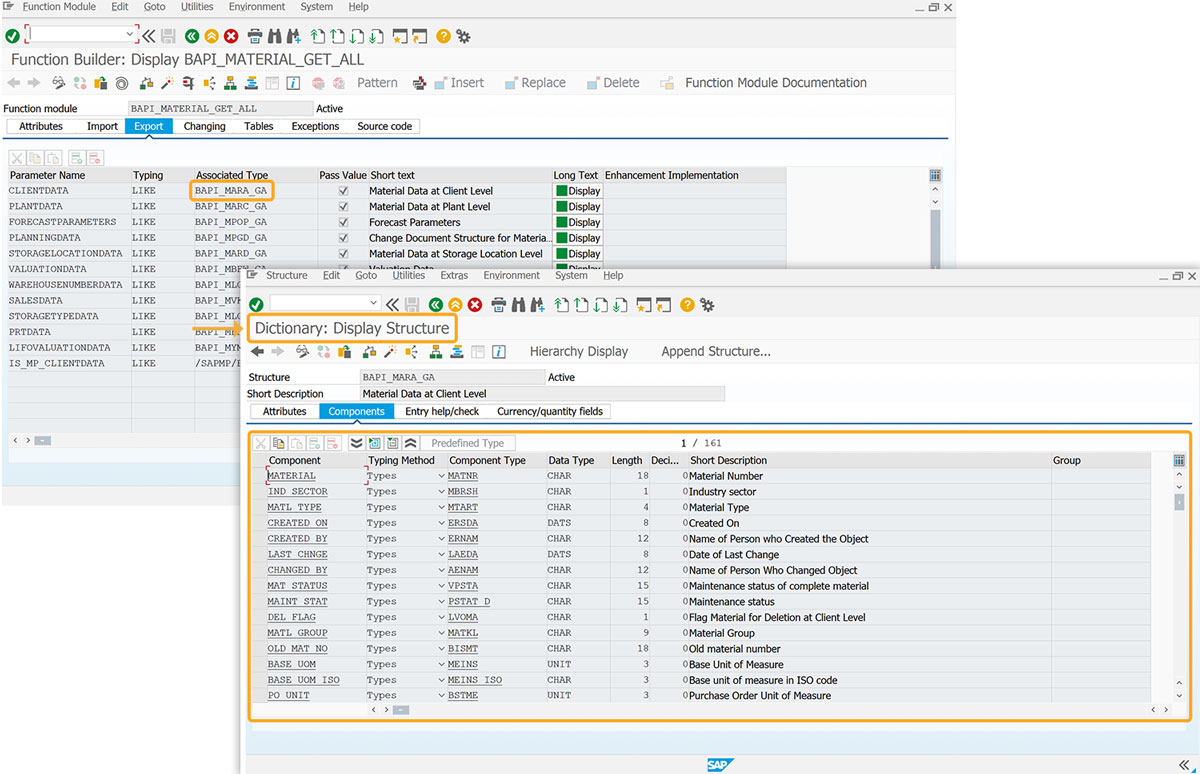
Task: Toggle Pass Value checkbox for STORAGELOCATIONDATA
Action: (344, 254)
